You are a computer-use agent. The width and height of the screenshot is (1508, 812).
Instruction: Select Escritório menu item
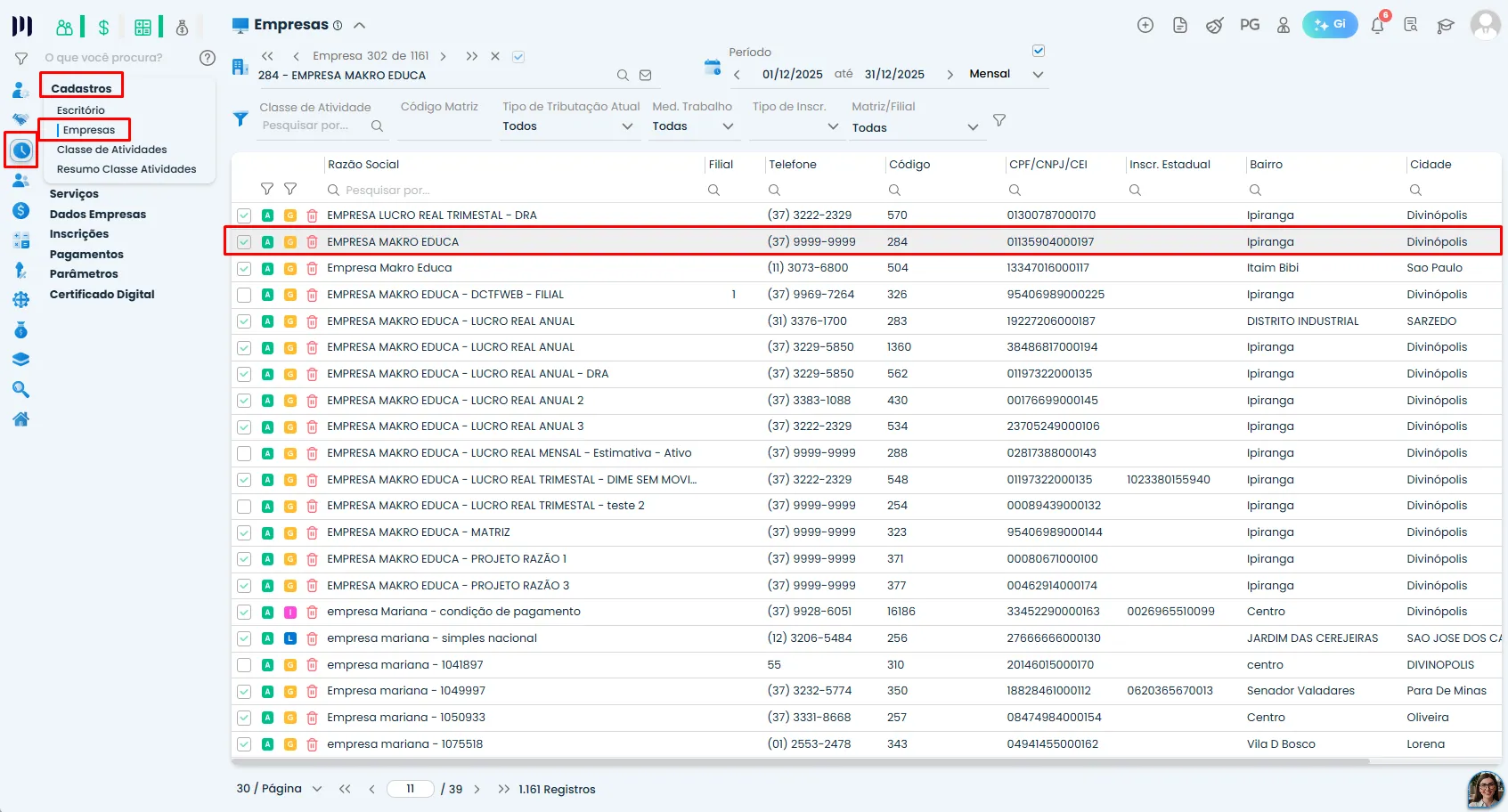pos(81,110)
